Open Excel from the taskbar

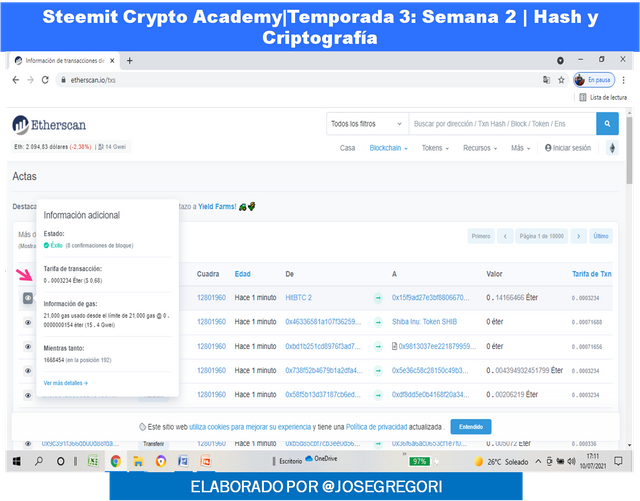[x=93, y=461]
